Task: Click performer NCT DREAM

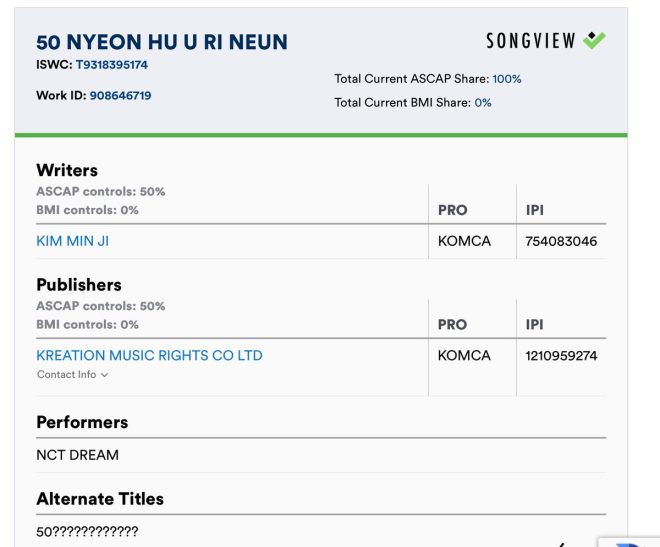Action: tap(77, 455)
